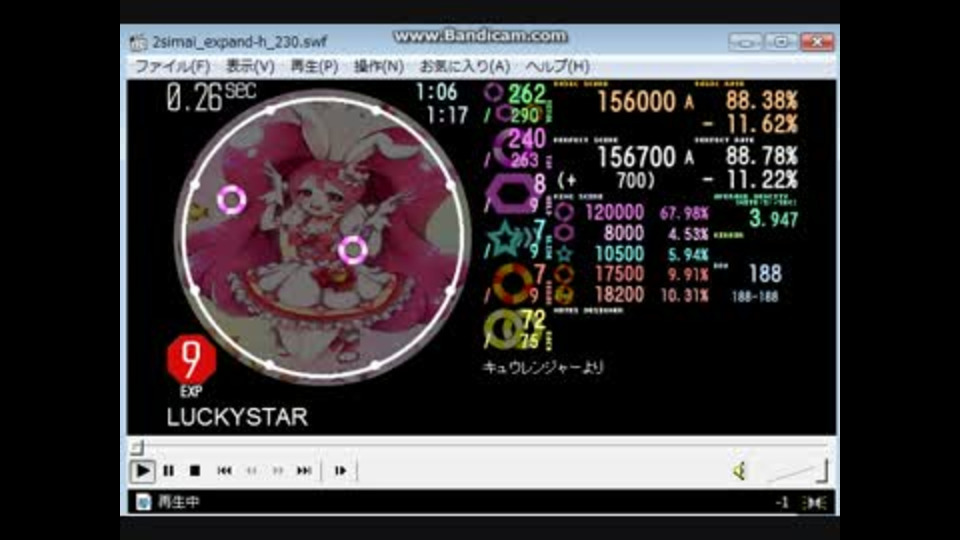Click the score value 156000
The image size is (960, 540).
(x=636, y=102)
